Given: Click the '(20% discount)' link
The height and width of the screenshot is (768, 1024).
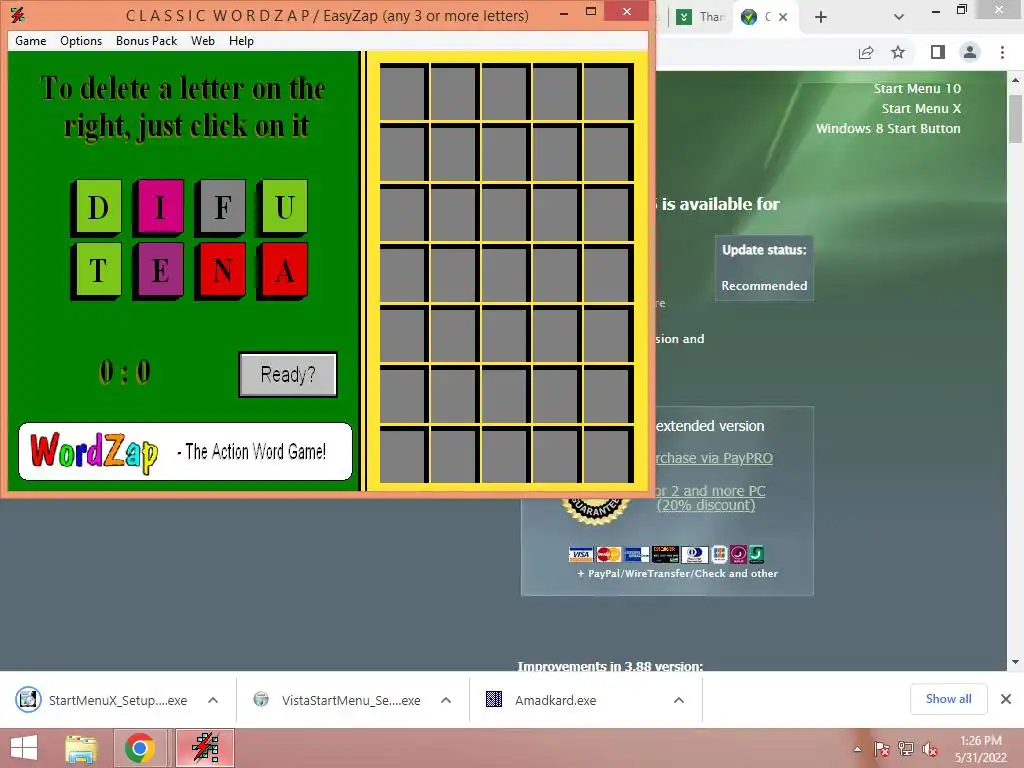Looking at the screenshot, I should click(705, 505).
